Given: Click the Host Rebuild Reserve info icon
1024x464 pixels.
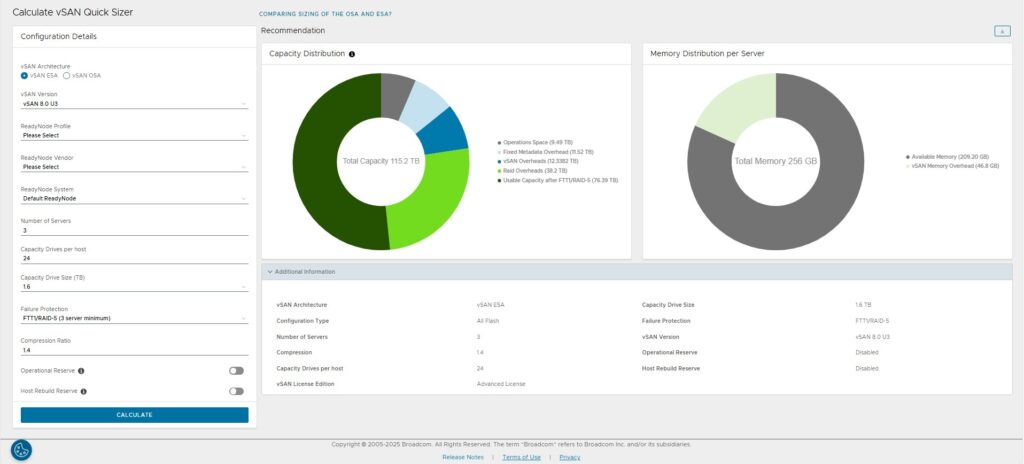Looking at the screenshot, I should click(84, 391).
